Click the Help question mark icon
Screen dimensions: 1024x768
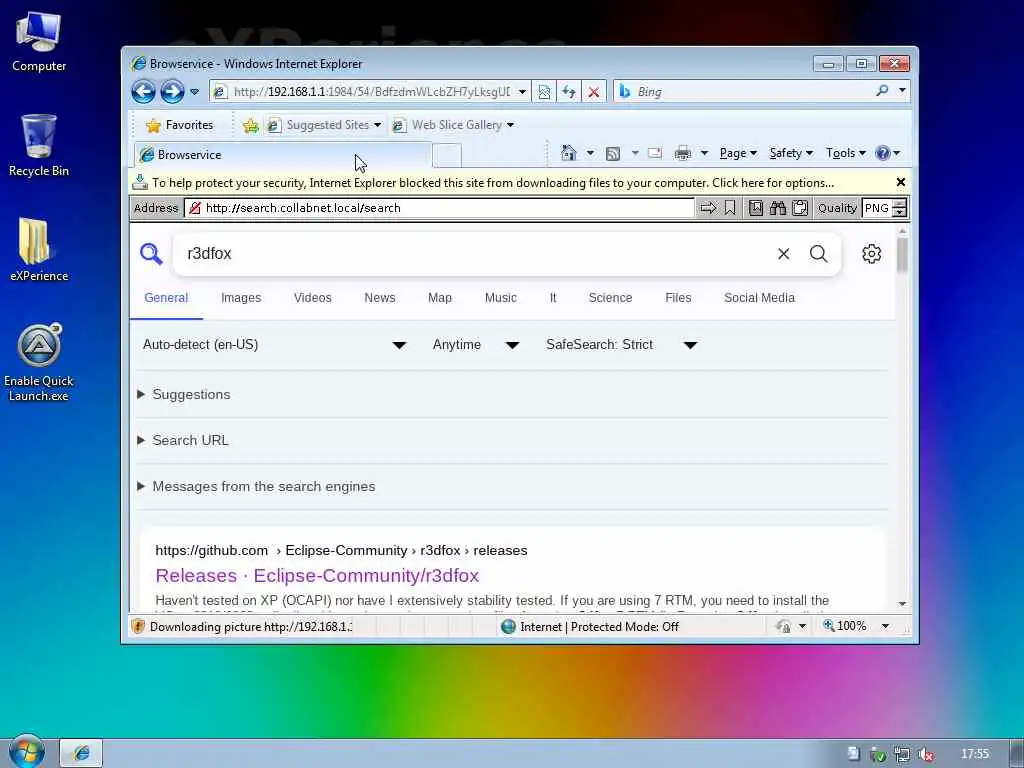click(883, 153)
